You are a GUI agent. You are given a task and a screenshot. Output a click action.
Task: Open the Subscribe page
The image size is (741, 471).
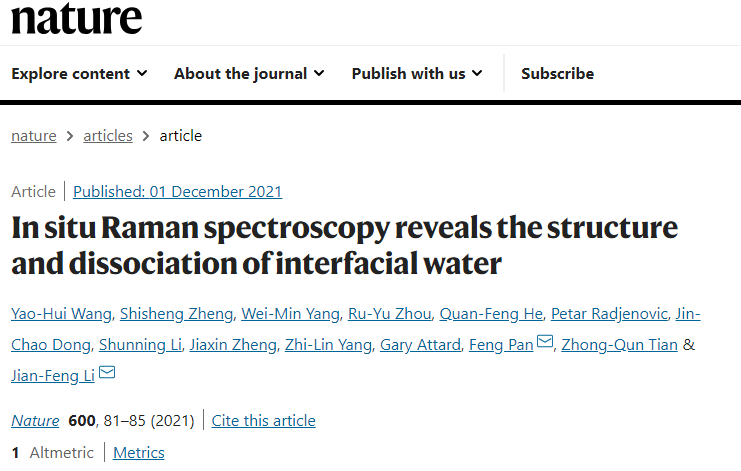point(558,74)
